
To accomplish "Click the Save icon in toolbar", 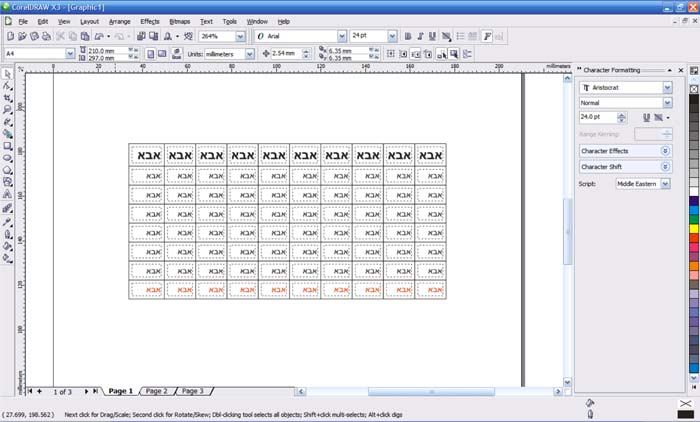I will [x=34, y=36].
